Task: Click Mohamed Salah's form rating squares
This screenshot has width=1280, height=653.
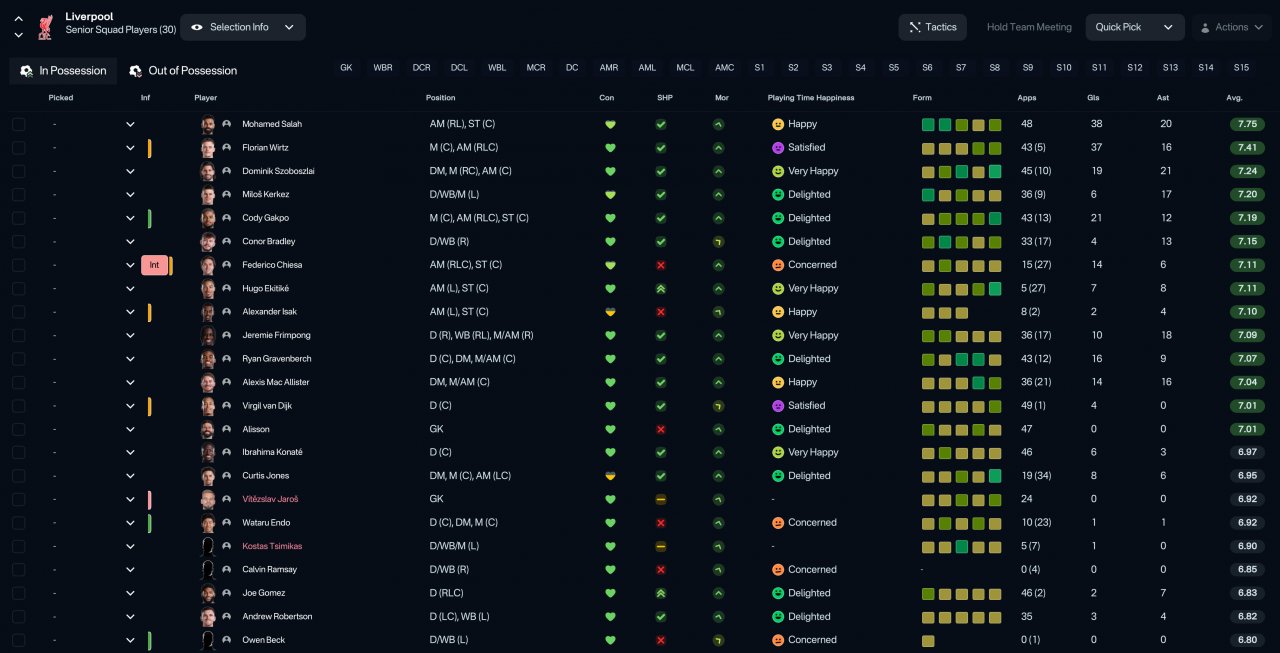Action: coord(961,125)
